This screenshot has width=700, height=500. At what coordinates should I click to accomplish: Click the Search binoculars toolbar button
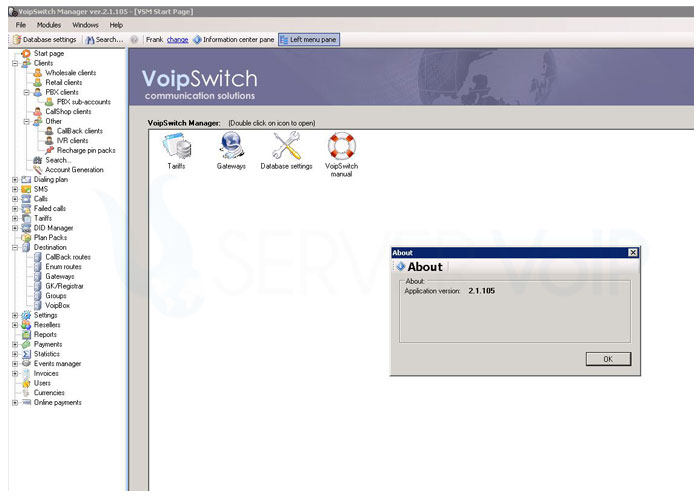click(104, 40)
